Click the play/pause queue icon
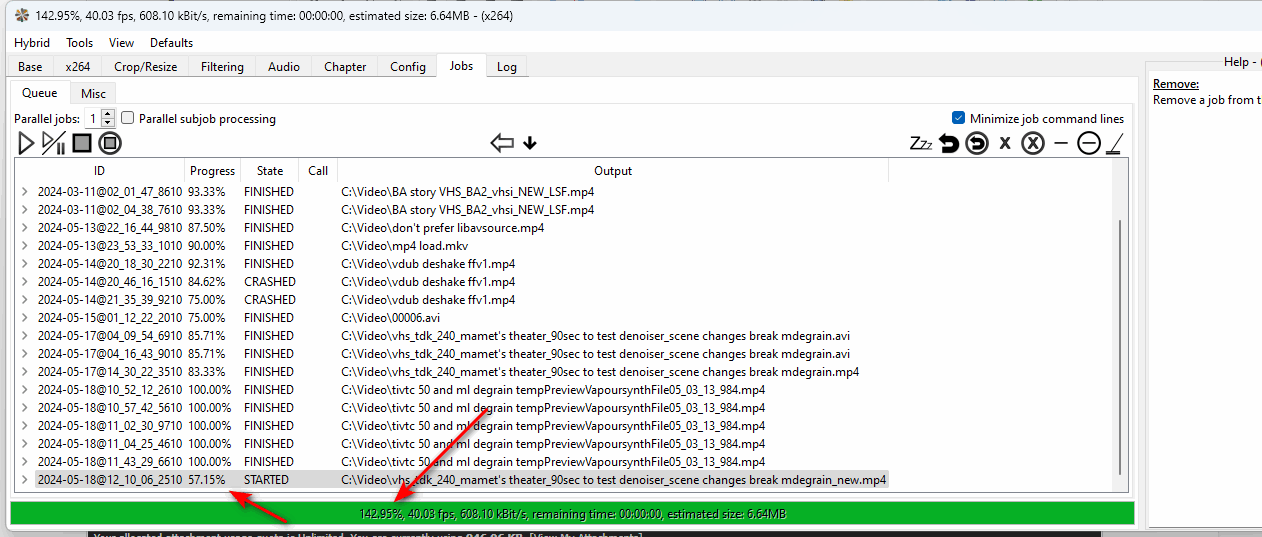1262x537 pixels. [53, 143]
